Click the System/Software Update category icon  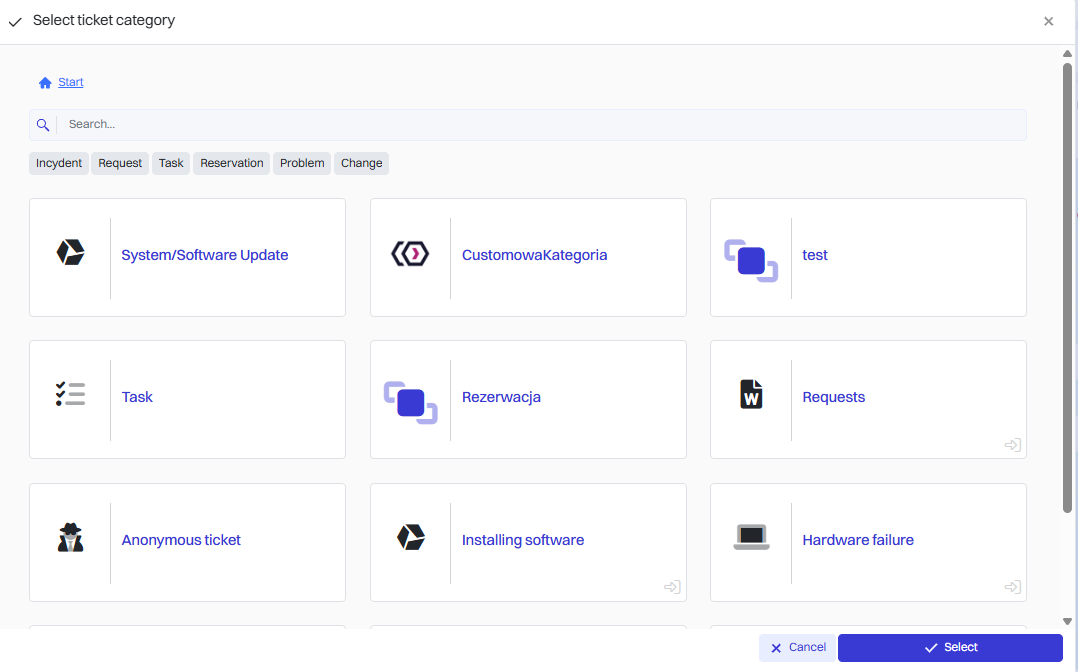[70, 253]
